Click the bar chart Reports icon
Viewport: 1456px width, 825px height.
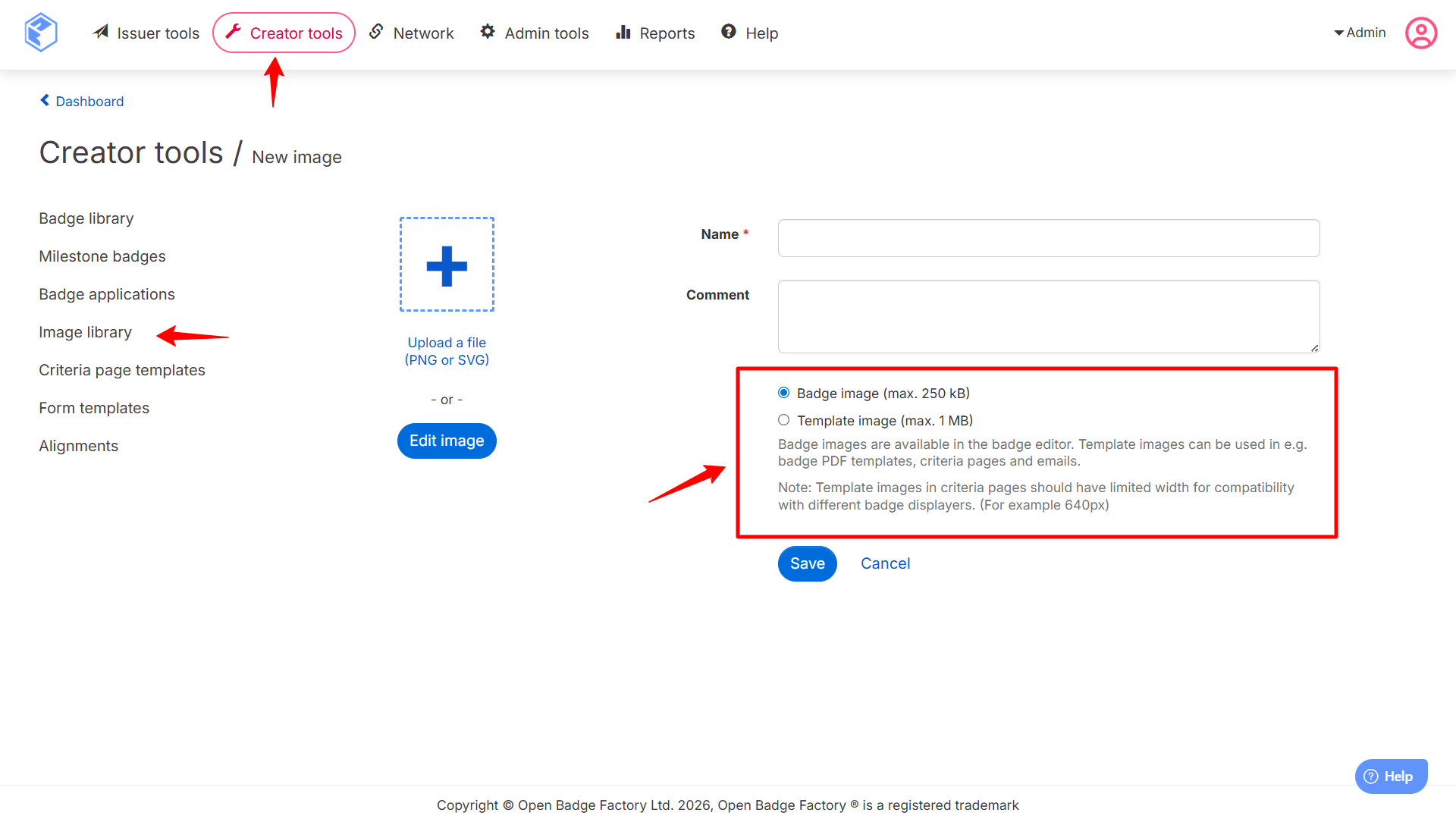623,32
